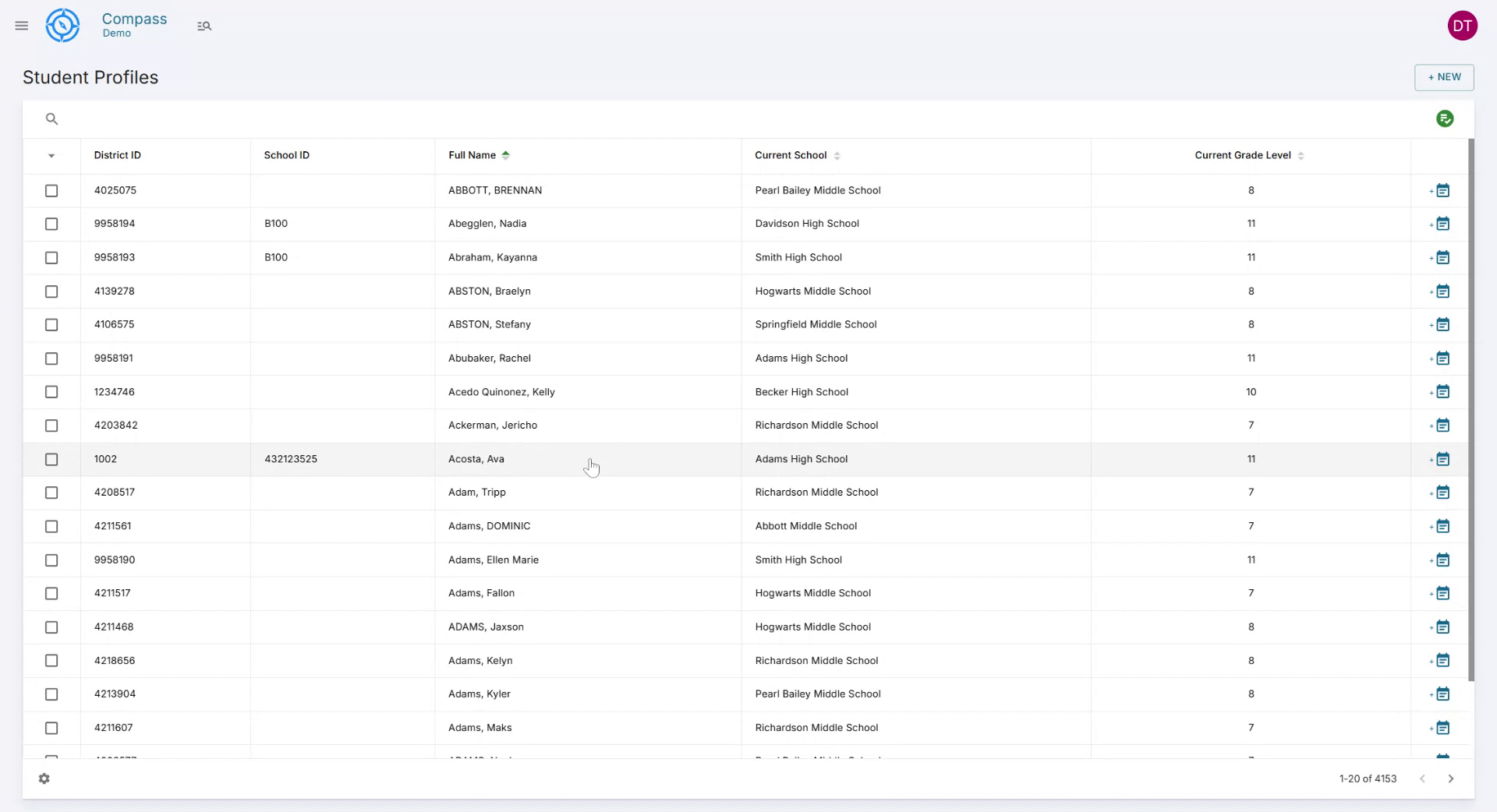The height and width of the screenshot is (812, 1497).
Task: Open the select-all rows dropdown arrow
Action: 51,156
